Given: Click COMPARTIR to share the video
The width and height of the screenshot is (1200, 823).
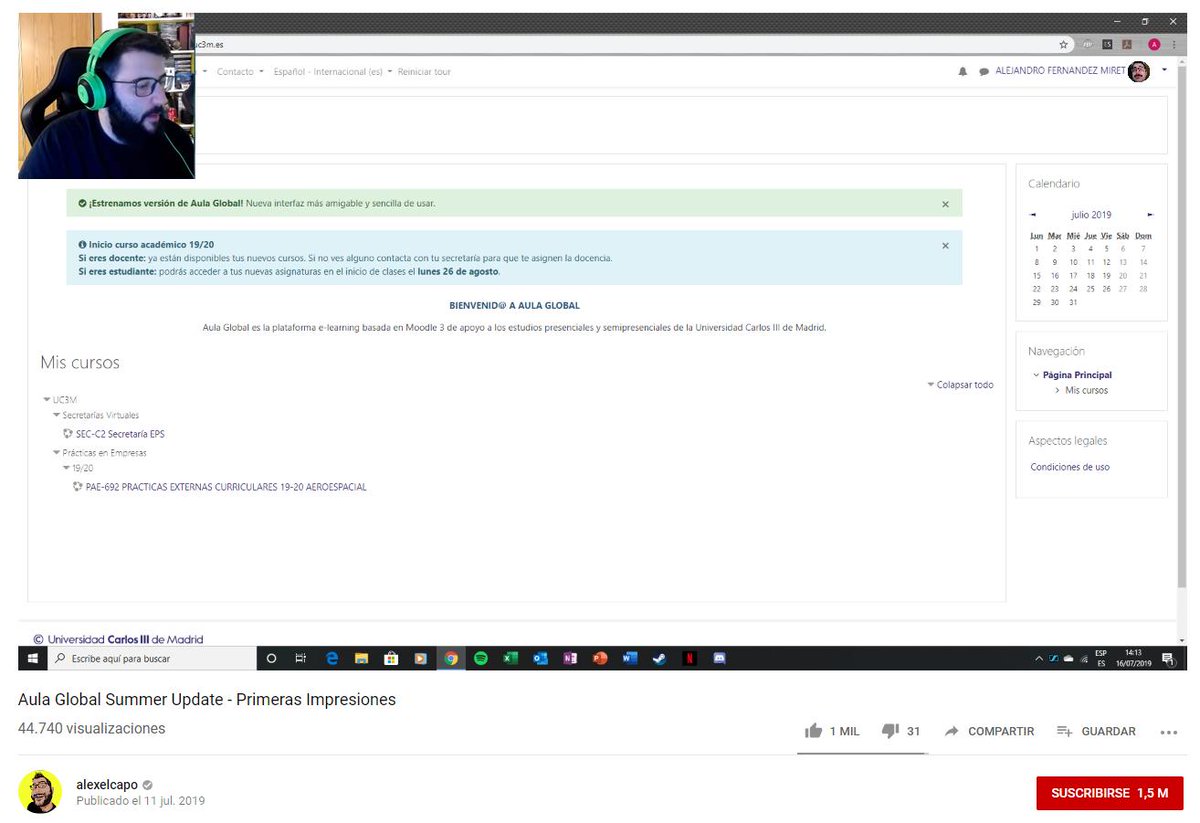Looking at the screenshot, I should pos(990,732).
